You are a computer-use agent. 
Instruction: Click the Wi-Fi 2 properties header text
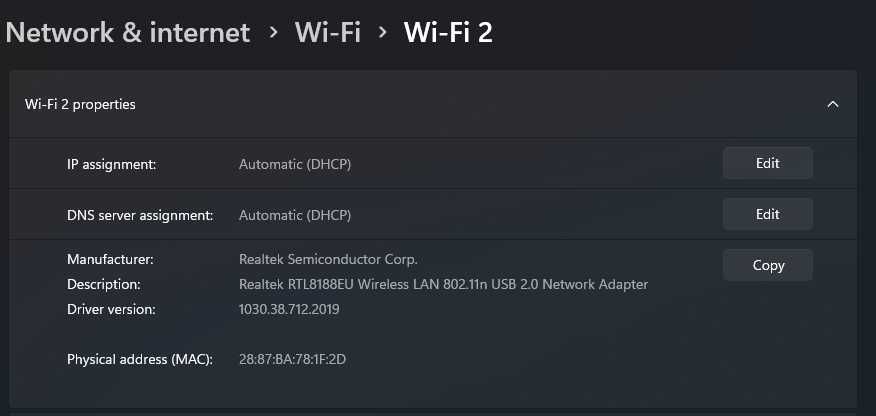pyautogui.click(x=80, y=104)
